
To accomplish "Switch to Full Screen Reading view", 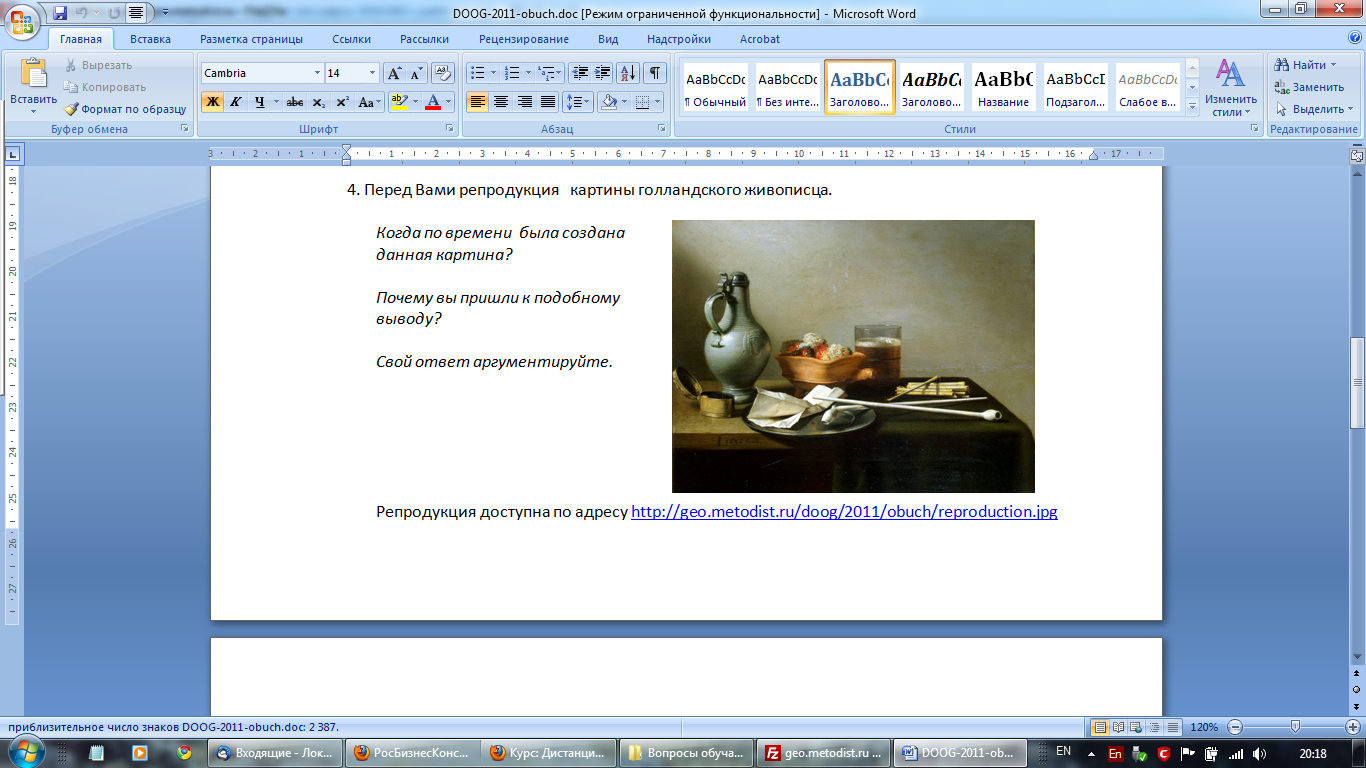I will pyautogui.click(x=1119, y=727).
